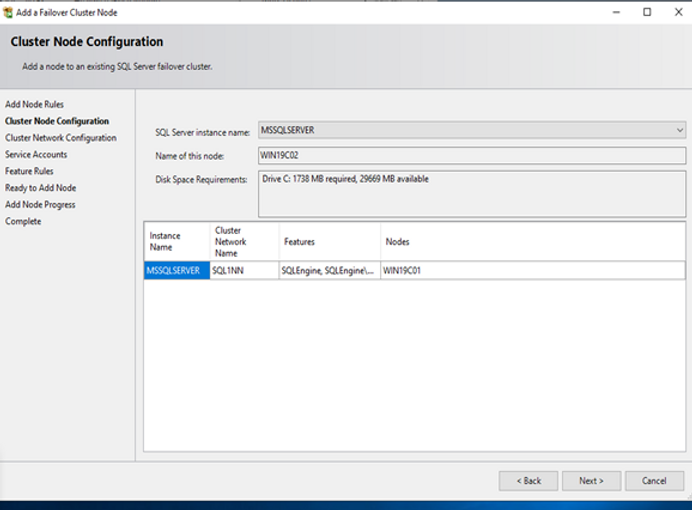Viewport: 692px width, 510px height.
Task: Click the Name of this node field
Action: 472,155
